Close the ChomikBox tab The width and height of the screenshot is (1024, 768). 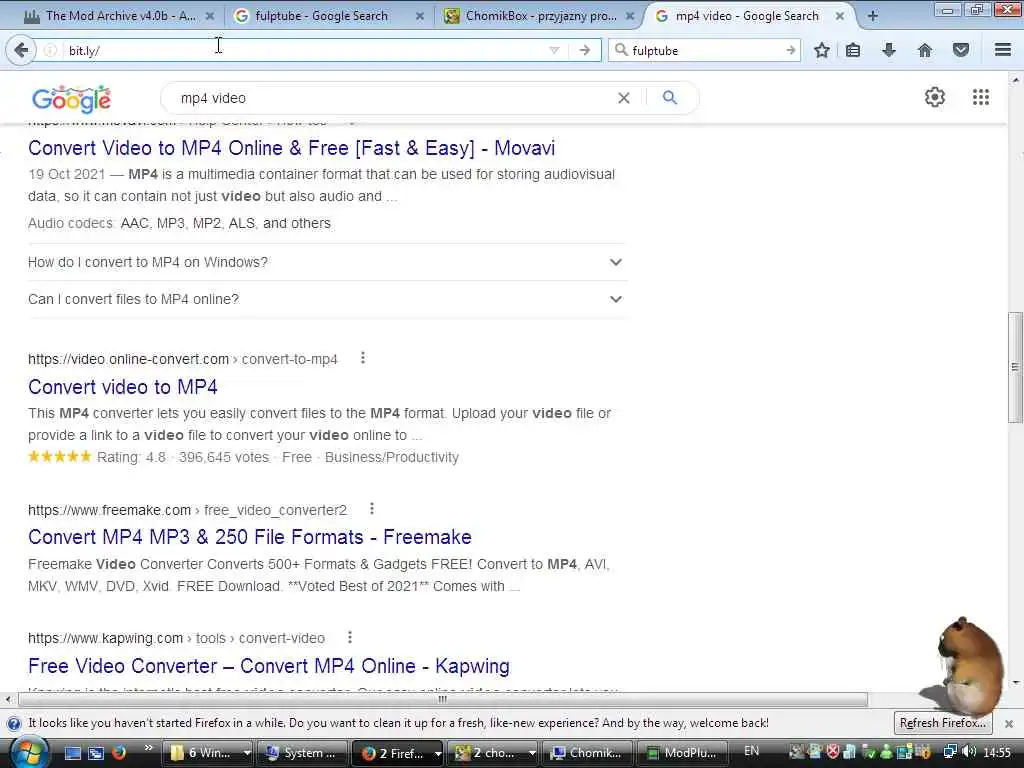[630, 16]
